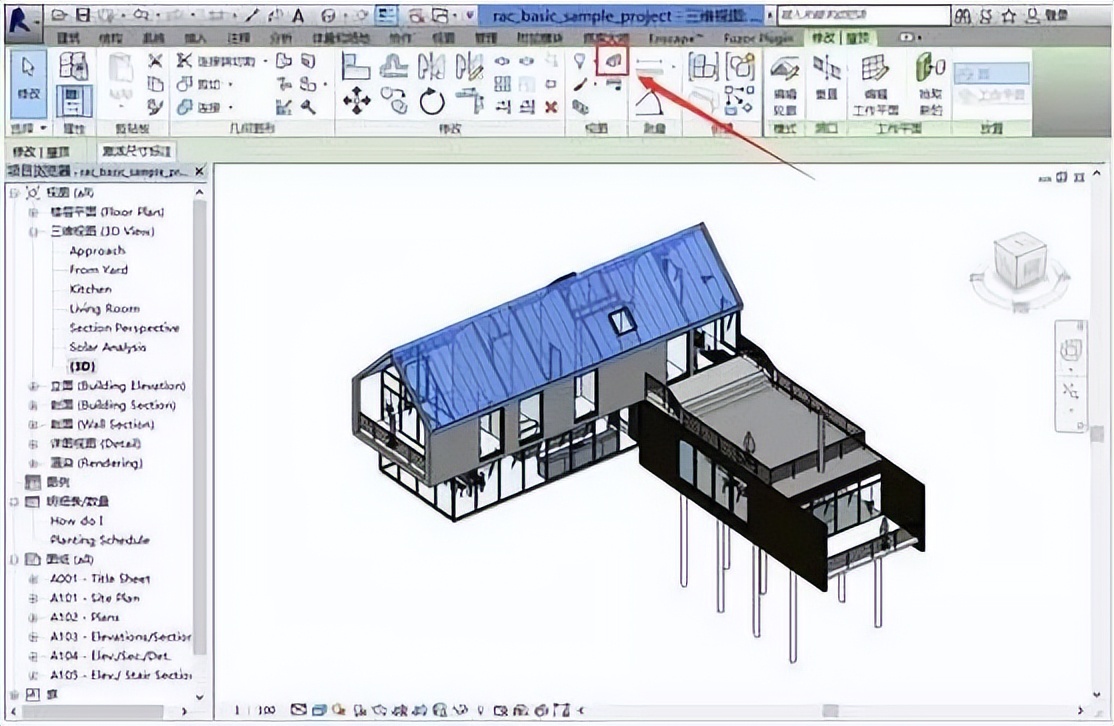Open the Fuzor Plugin ribbon tab
Screen dimensions: 1114x726
tap(759, 37)
